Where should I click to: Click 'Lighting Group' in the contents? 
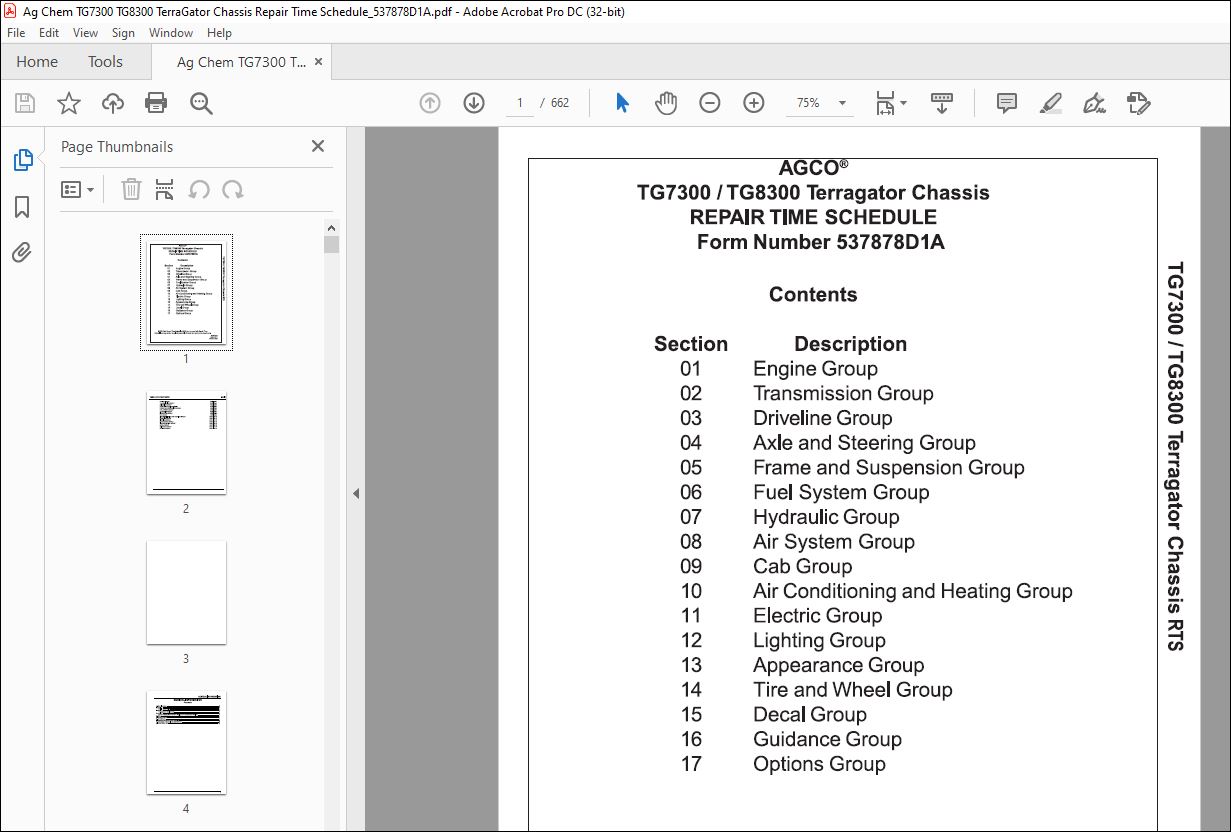click(x=819, y=640)
